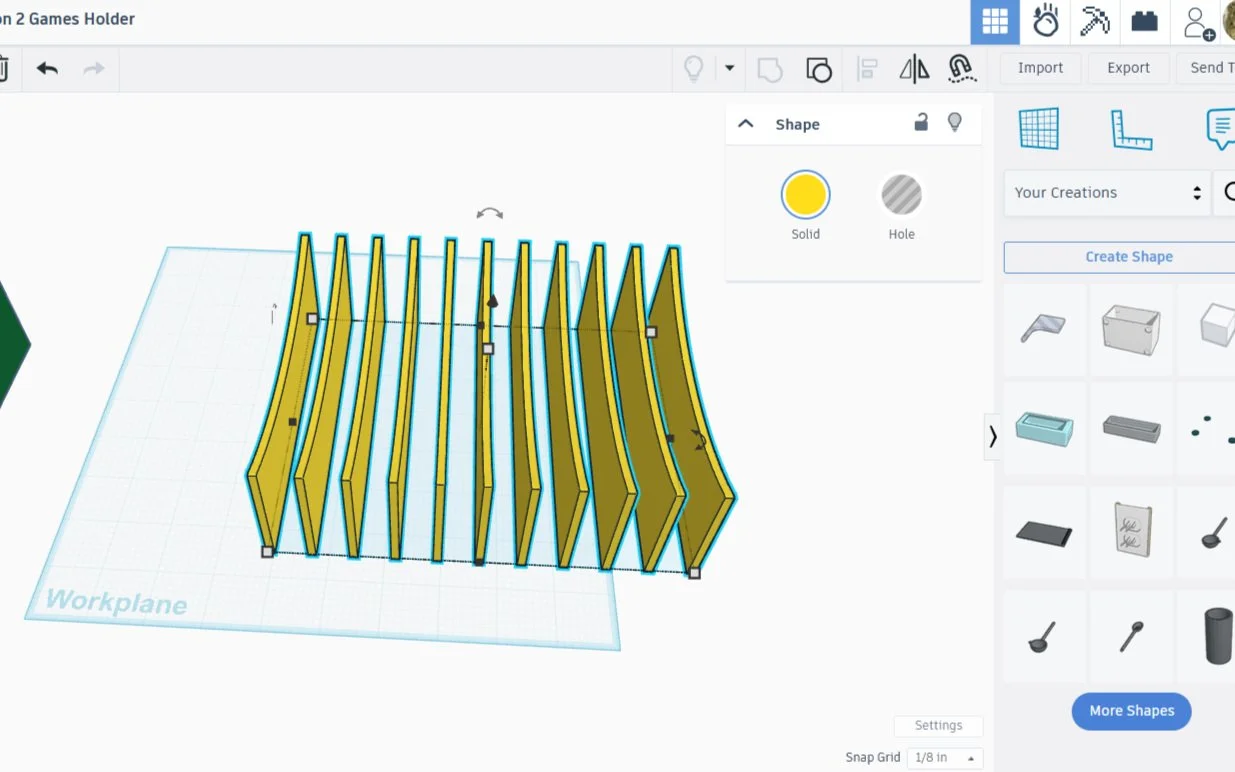Toggle the shape lock icon
The height and width of the screenshot is (772, 1235).
click(921, 122)
